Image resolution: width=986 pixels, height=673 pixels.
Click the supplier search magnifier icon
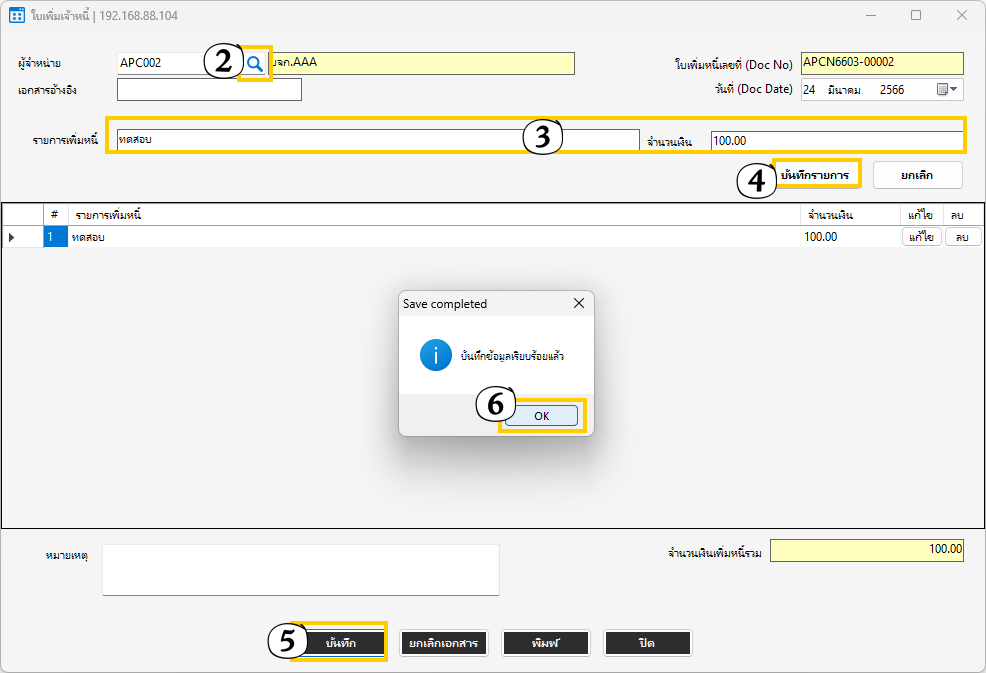tap(255, 64)
